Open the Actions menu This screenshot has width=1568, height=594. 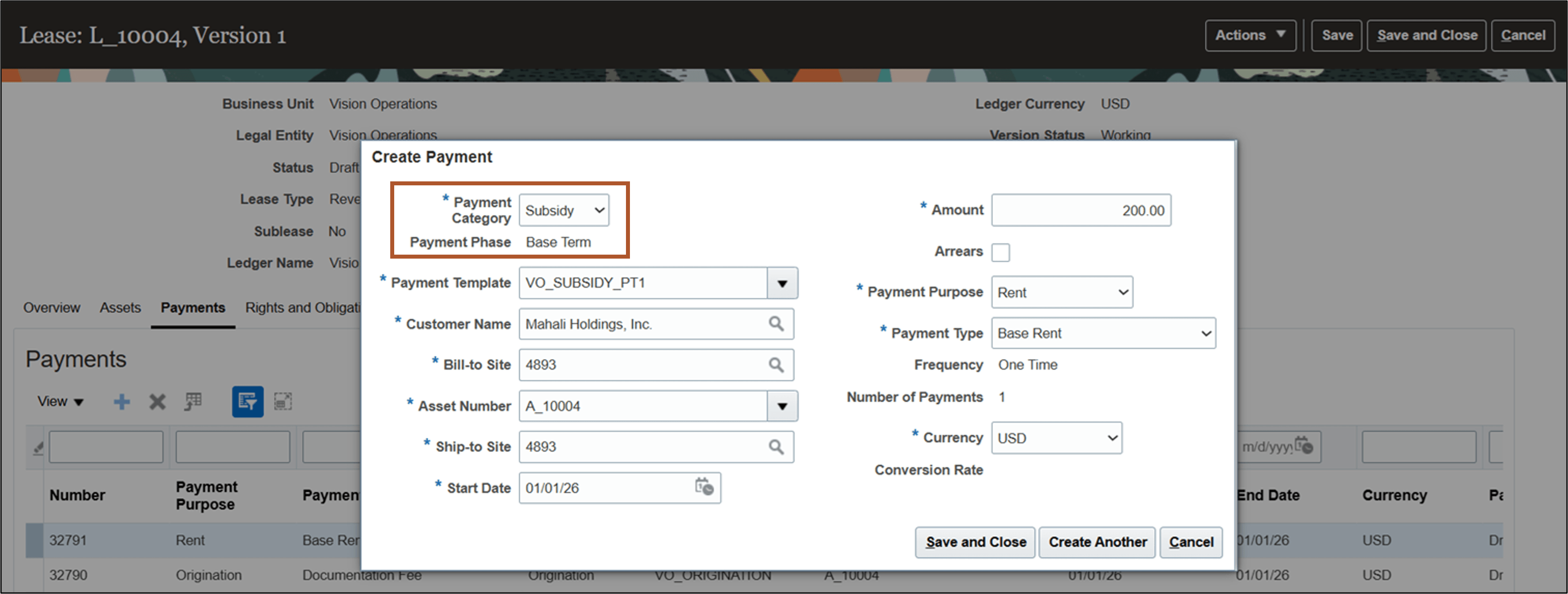point(1251,35)
